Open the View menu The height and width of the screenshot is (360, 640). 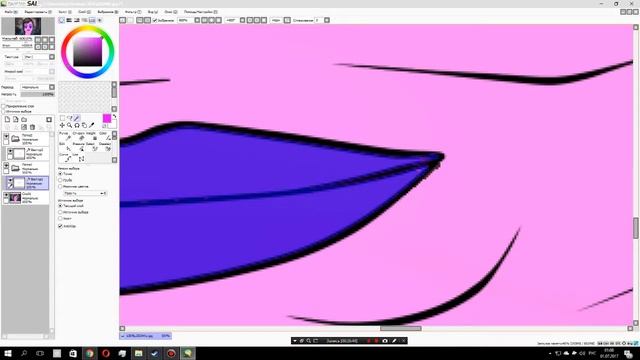(x=153, y=12)
